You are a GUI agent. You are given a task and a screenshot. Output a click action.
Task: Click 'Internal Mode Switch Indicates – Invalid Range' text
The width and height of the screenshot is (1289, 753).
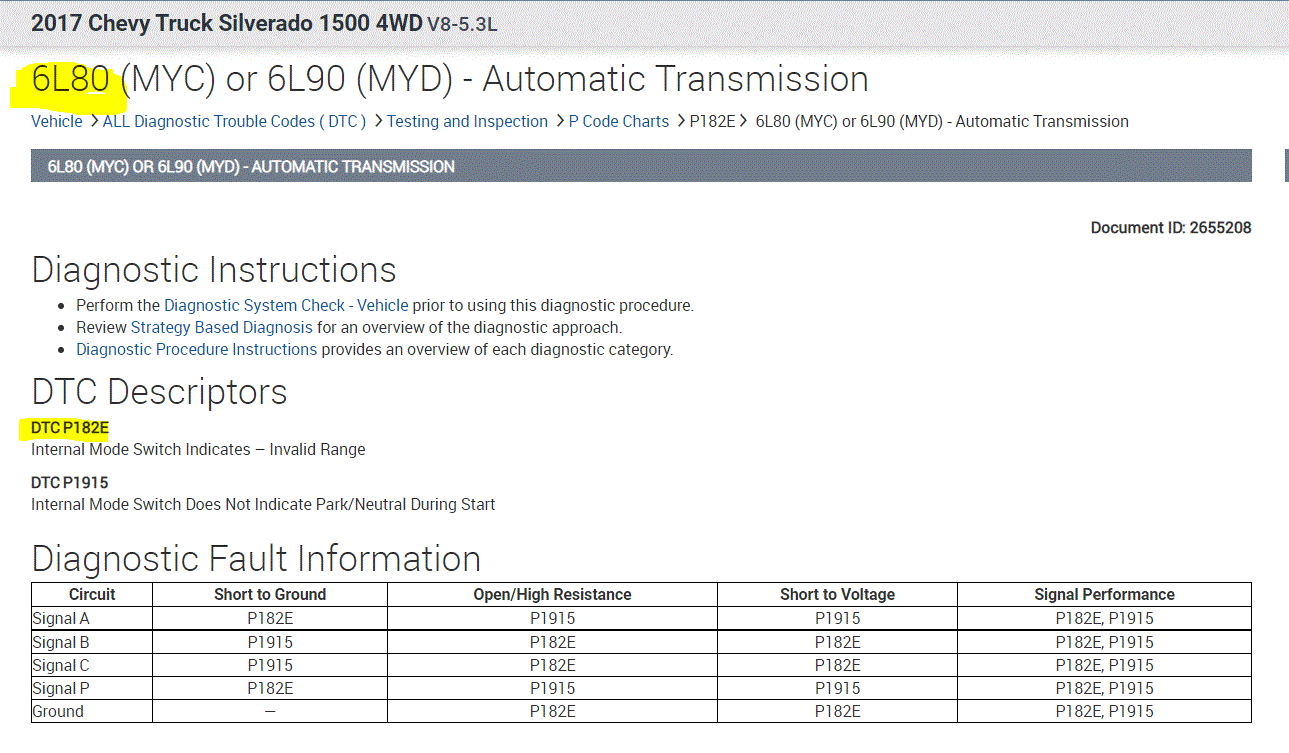click(x=198, y=449)
